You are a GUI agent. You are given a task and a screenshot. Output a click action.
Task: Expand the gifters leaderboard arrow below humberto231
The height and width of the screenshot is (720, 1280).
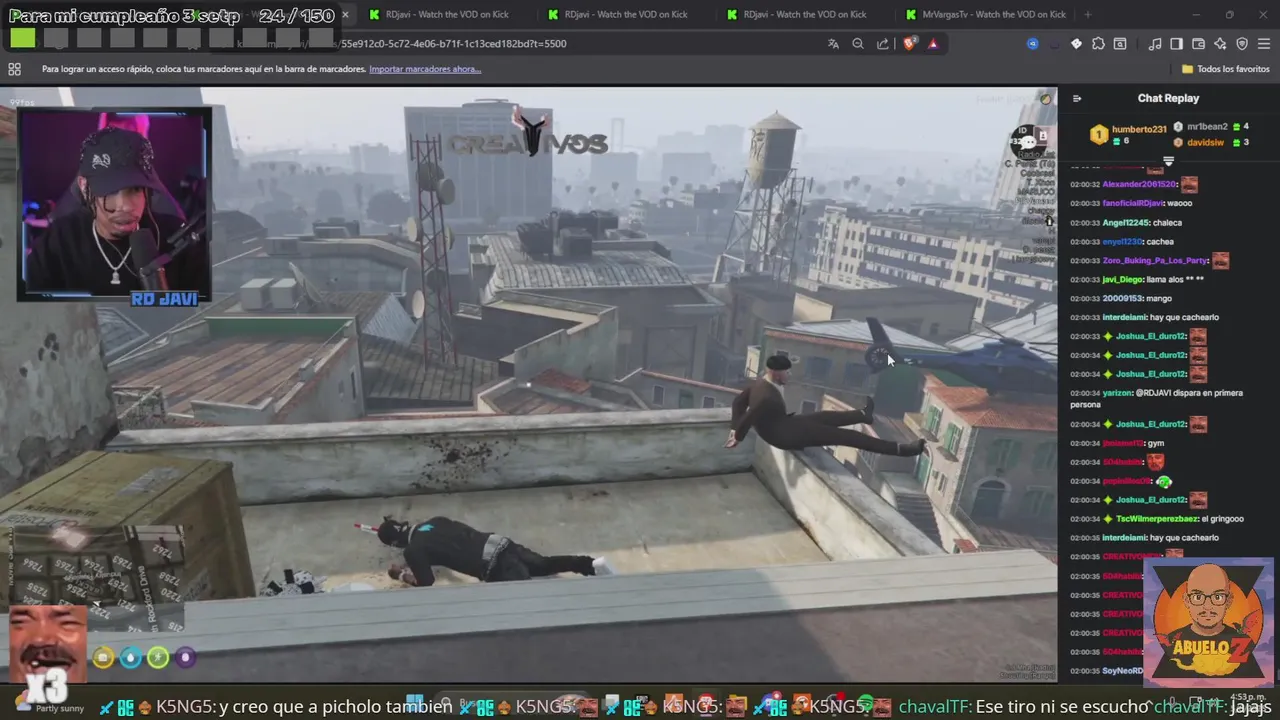coord(1168,161)
